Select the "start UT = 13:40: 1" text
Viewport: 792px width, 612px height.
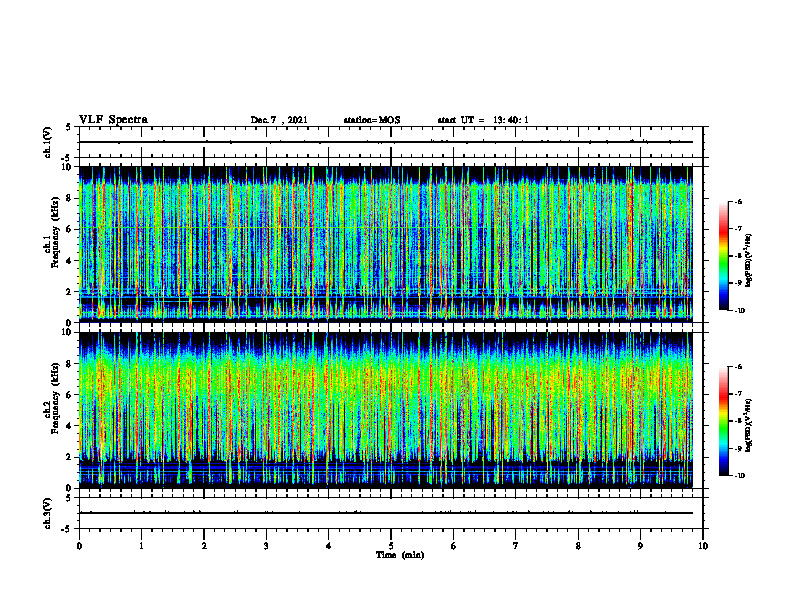coord(483,120)
